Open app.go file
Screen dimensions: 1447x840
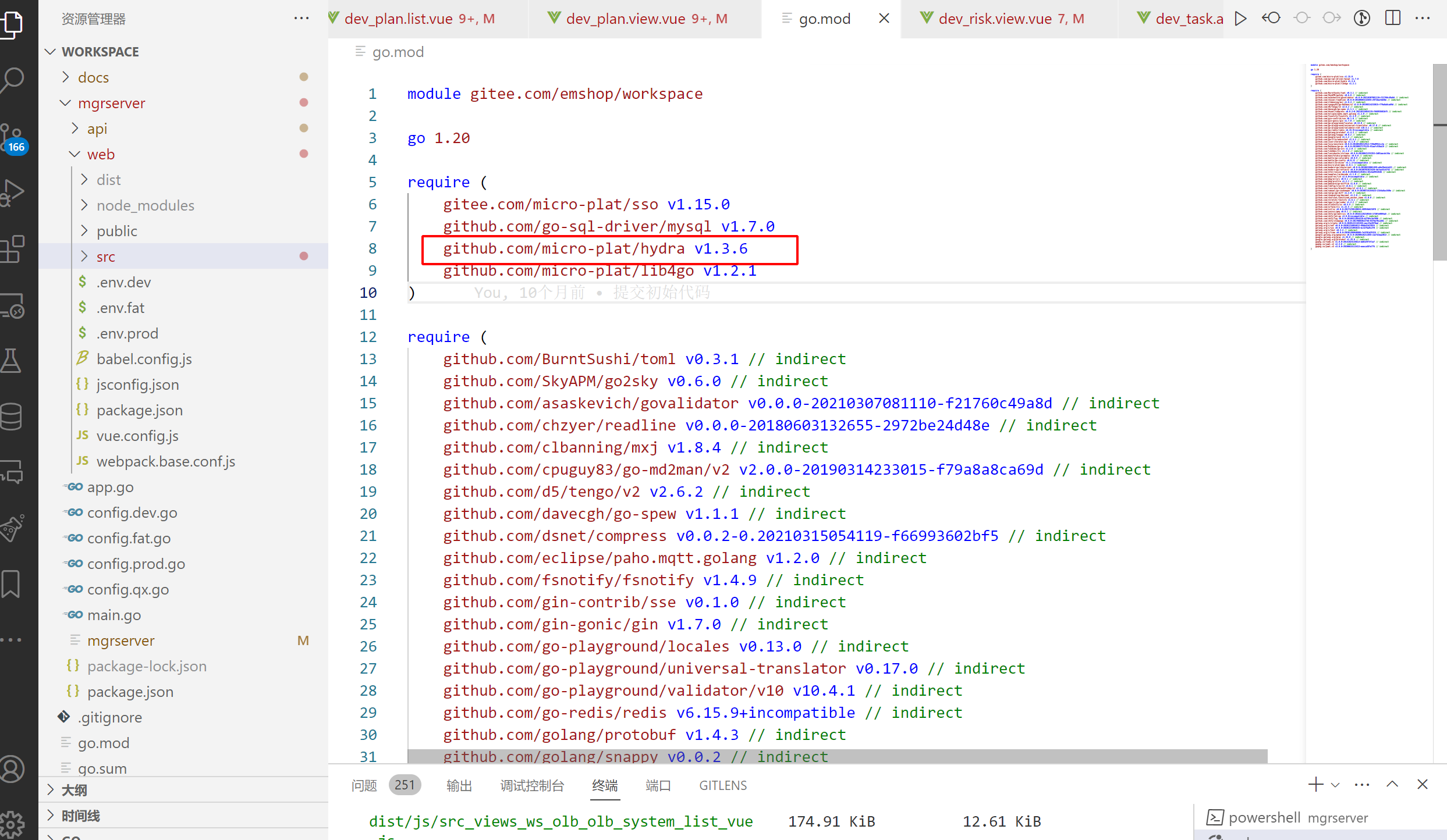[111, 487]
